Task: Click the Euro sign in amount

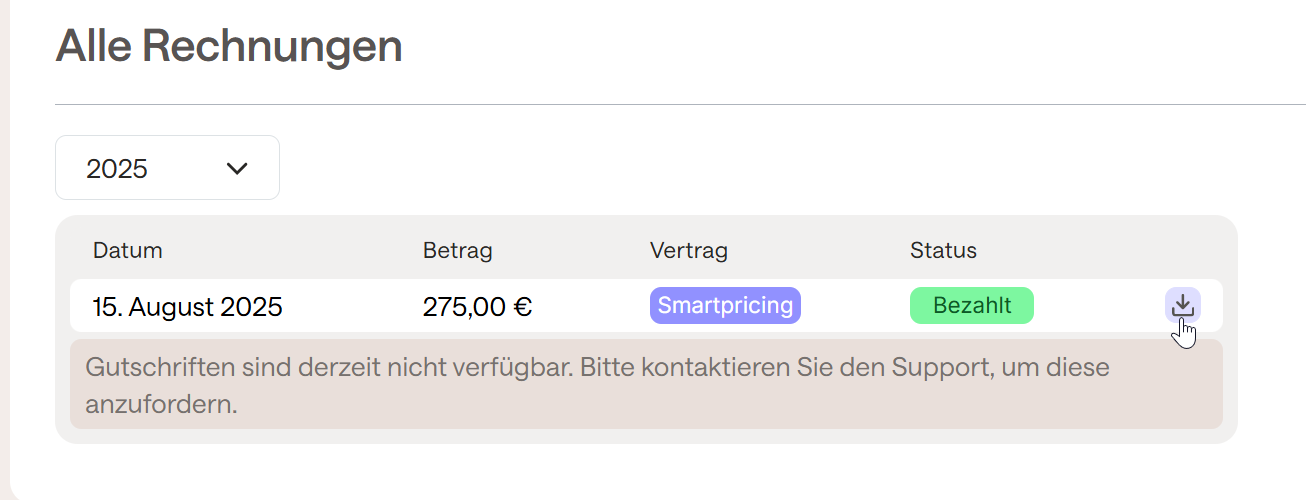Action: coord(522,306)
